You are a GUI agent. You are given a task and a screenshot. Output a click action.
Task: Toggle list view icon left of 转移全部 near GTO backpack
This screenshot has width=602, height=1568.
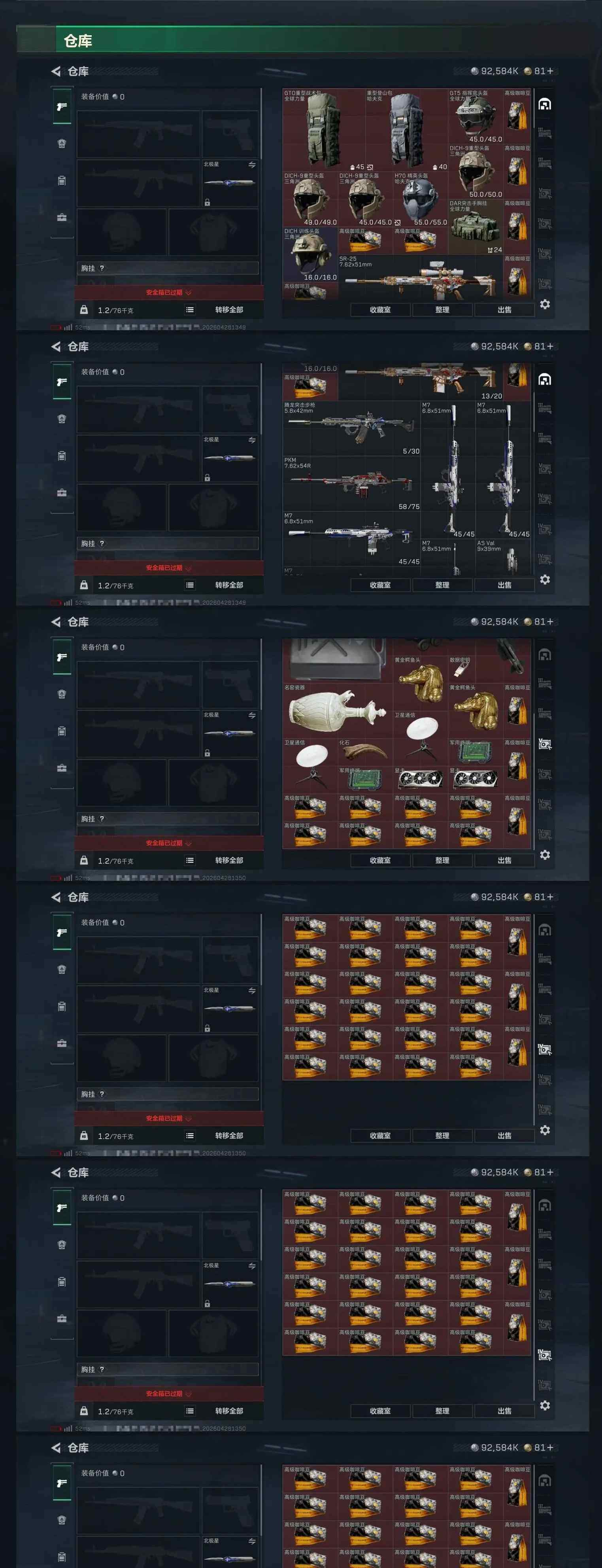[191, 310]
